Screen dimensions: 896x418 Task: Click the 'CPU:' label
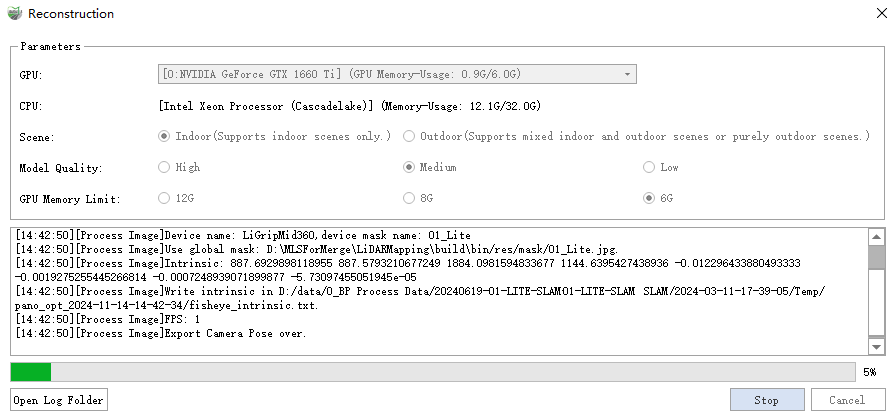coord(31,106)
